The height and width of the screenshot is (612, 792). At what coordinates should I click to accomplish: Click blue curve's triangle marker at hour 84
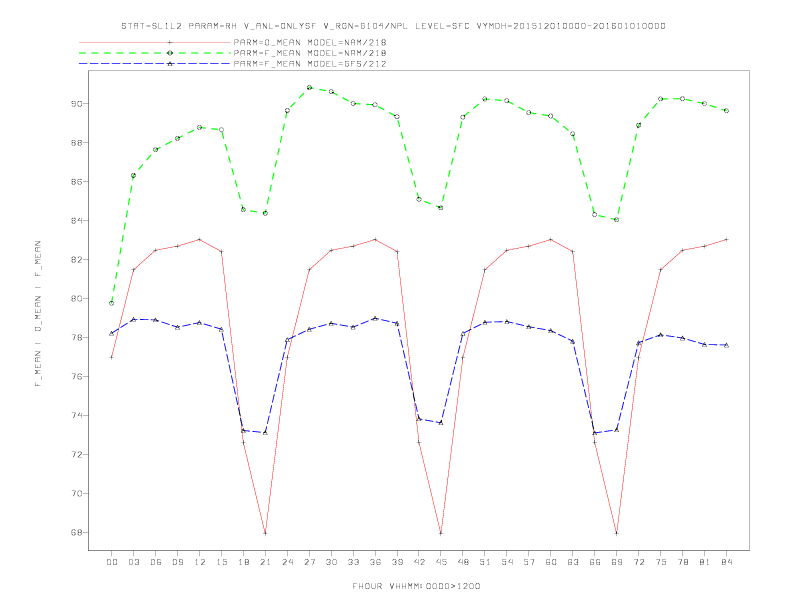pos(726,345)
